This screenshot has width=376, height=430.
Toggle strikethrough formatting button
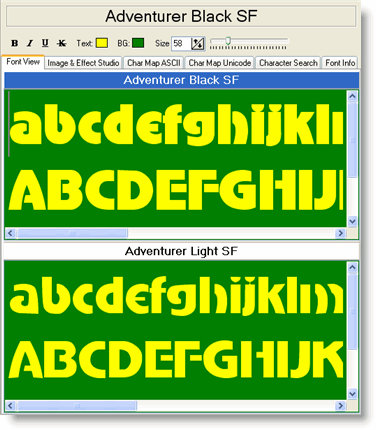pyautogui.click(x=61, y=43)
